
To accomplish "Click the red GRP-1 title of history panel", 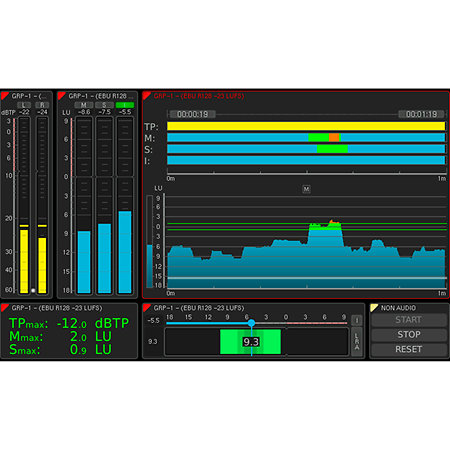I will click(199, 96).
